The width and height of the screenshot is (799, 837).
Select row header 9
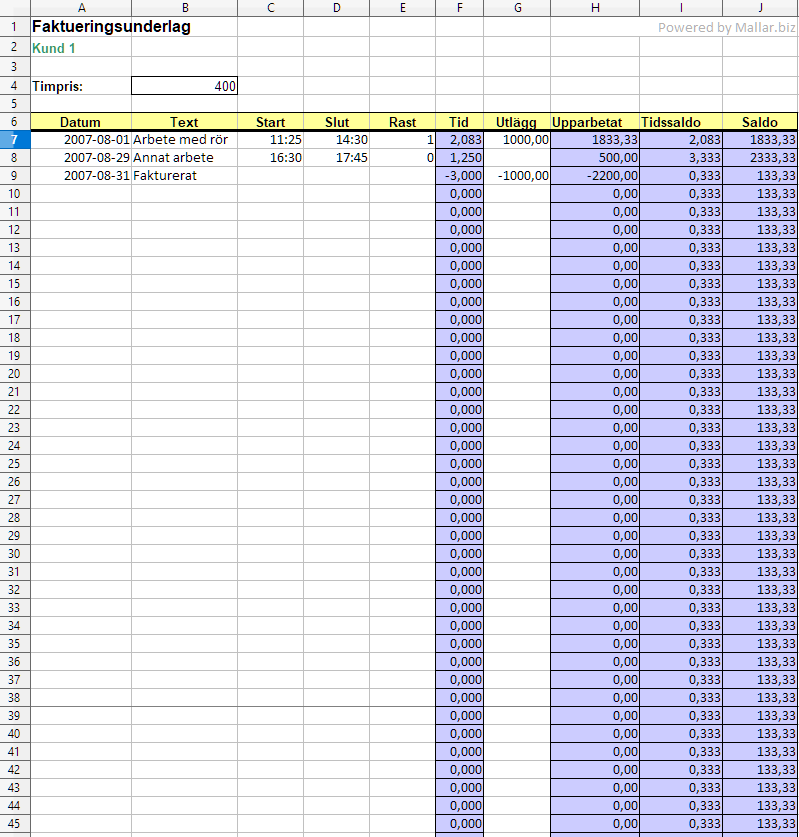(x=15, y=176)
